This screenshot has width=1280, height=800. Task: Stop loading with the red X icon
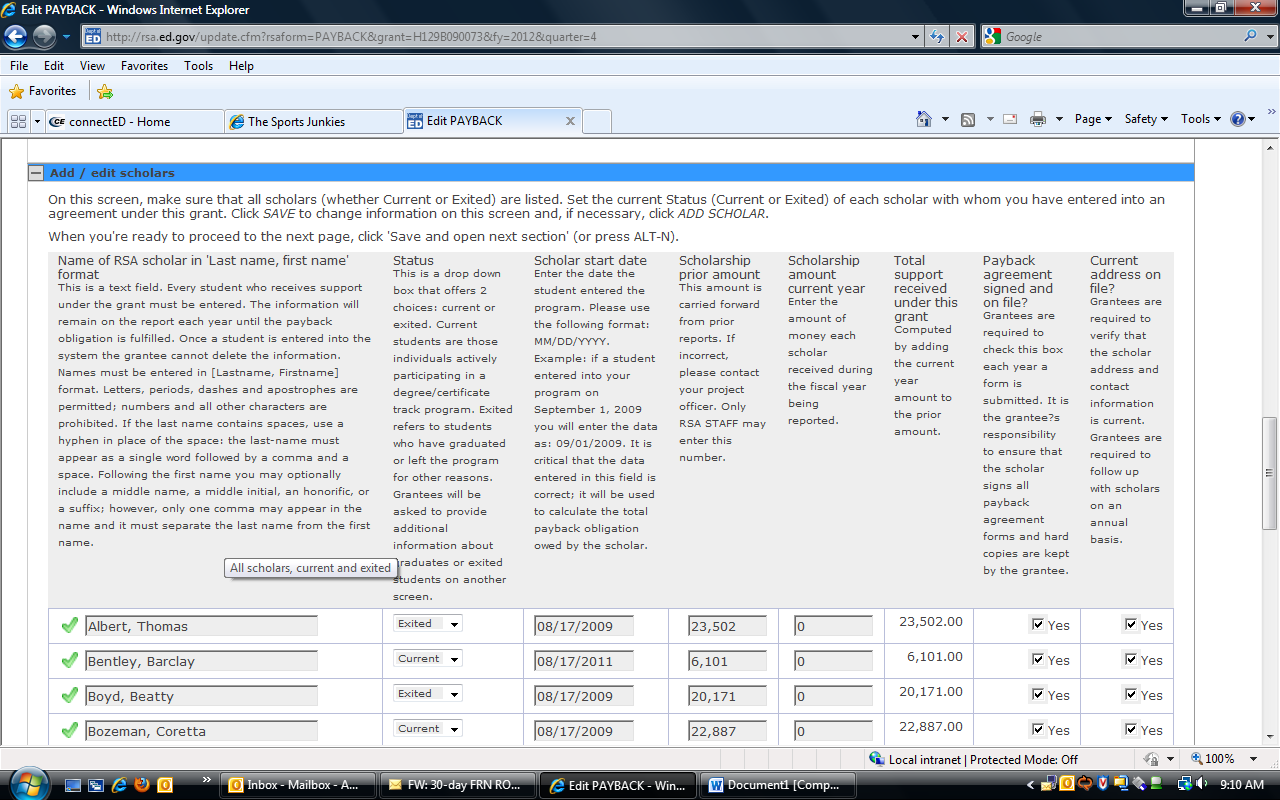pos(962,37)
